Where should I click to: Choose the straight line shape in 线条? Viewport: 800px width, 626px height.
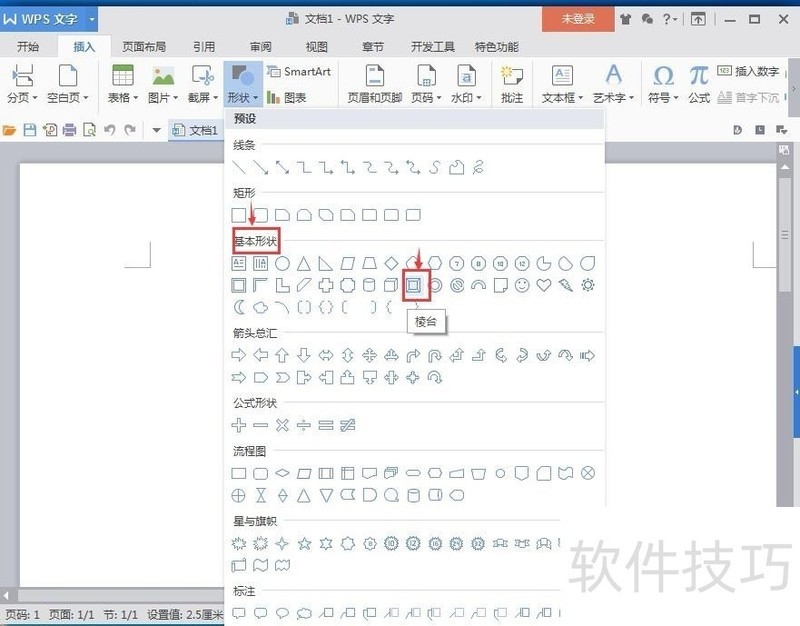coord(239,167)
